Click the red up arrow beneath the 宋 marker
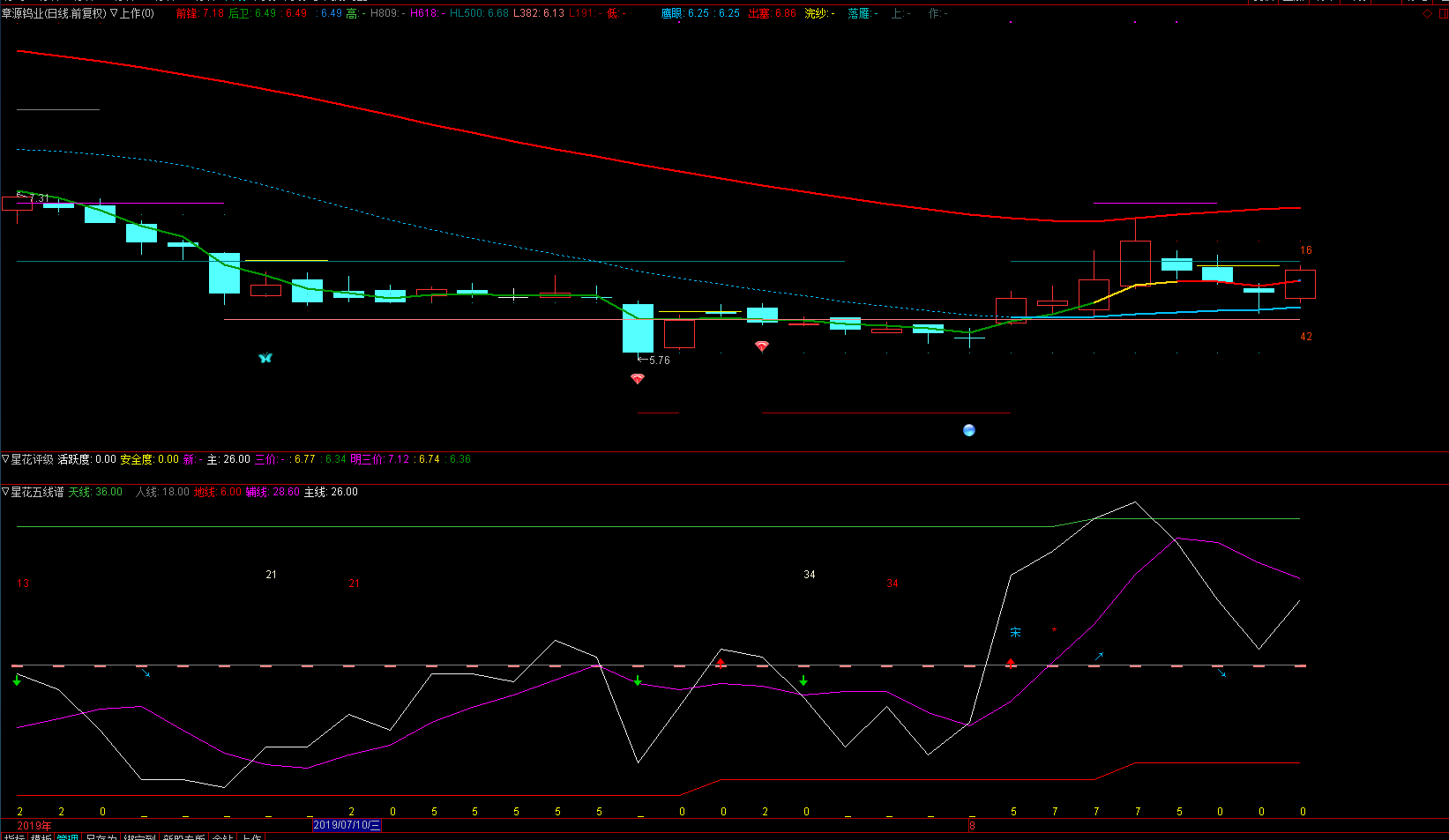 click(1011, 662)
